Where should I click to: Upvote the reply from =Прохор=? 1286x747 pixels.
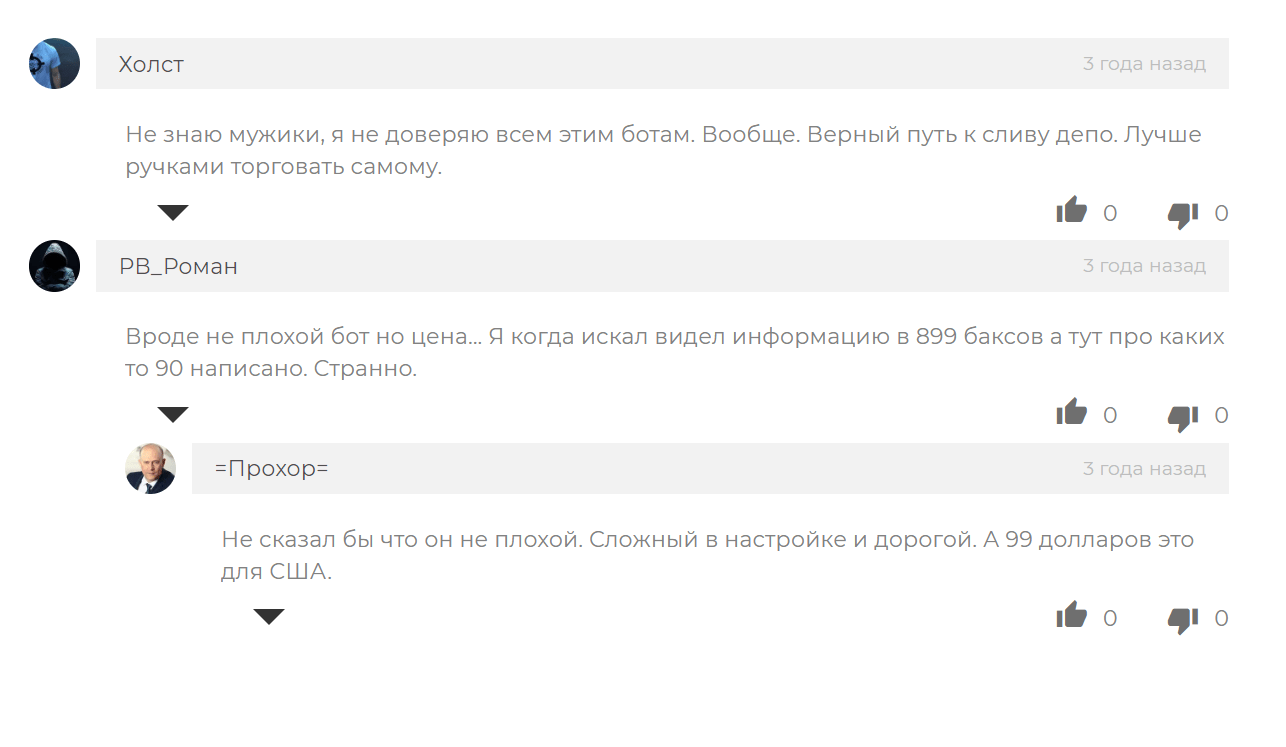point(1071,616)
